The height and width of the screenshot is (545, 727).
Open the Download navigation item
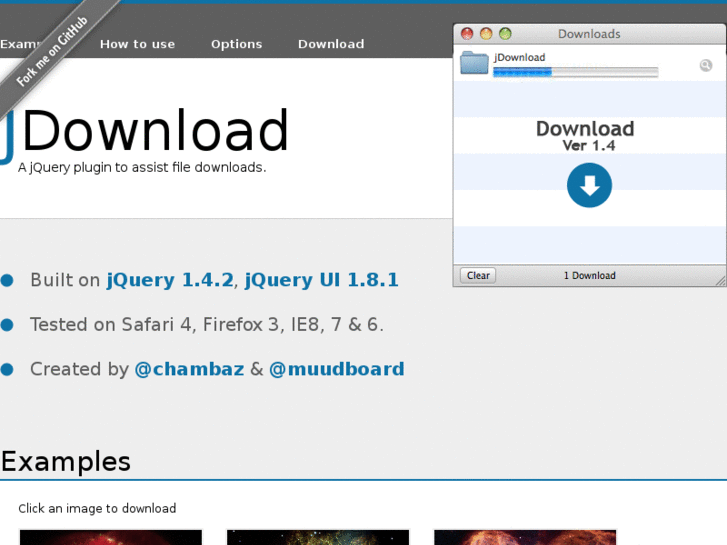pos(331,44)
